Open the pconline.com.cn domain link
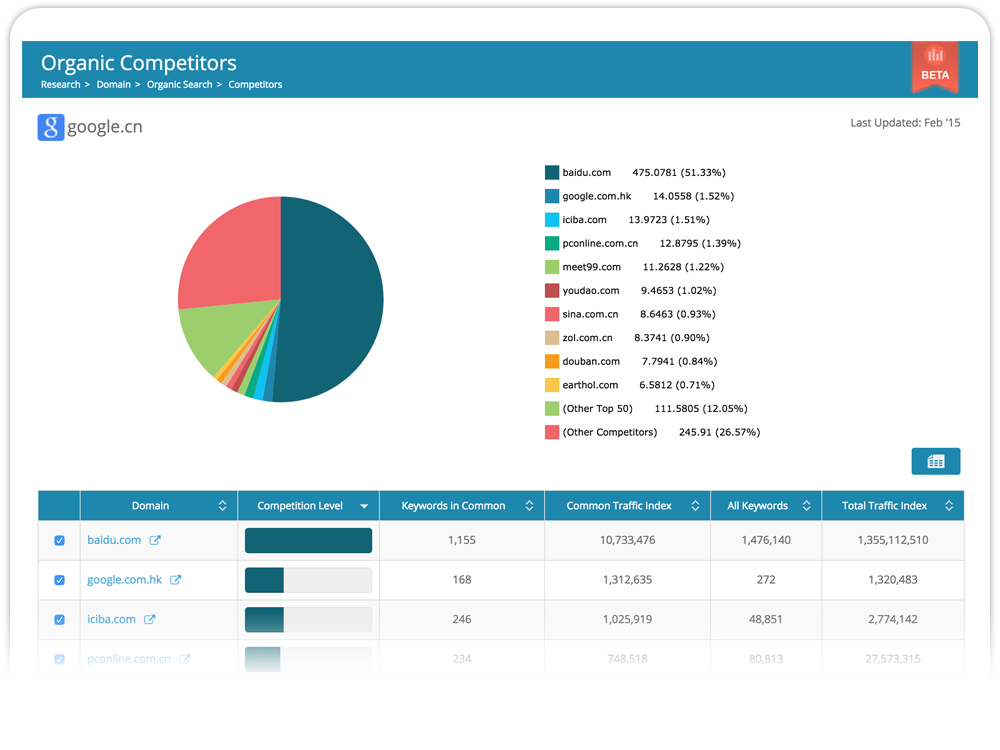 pos(129,660)
